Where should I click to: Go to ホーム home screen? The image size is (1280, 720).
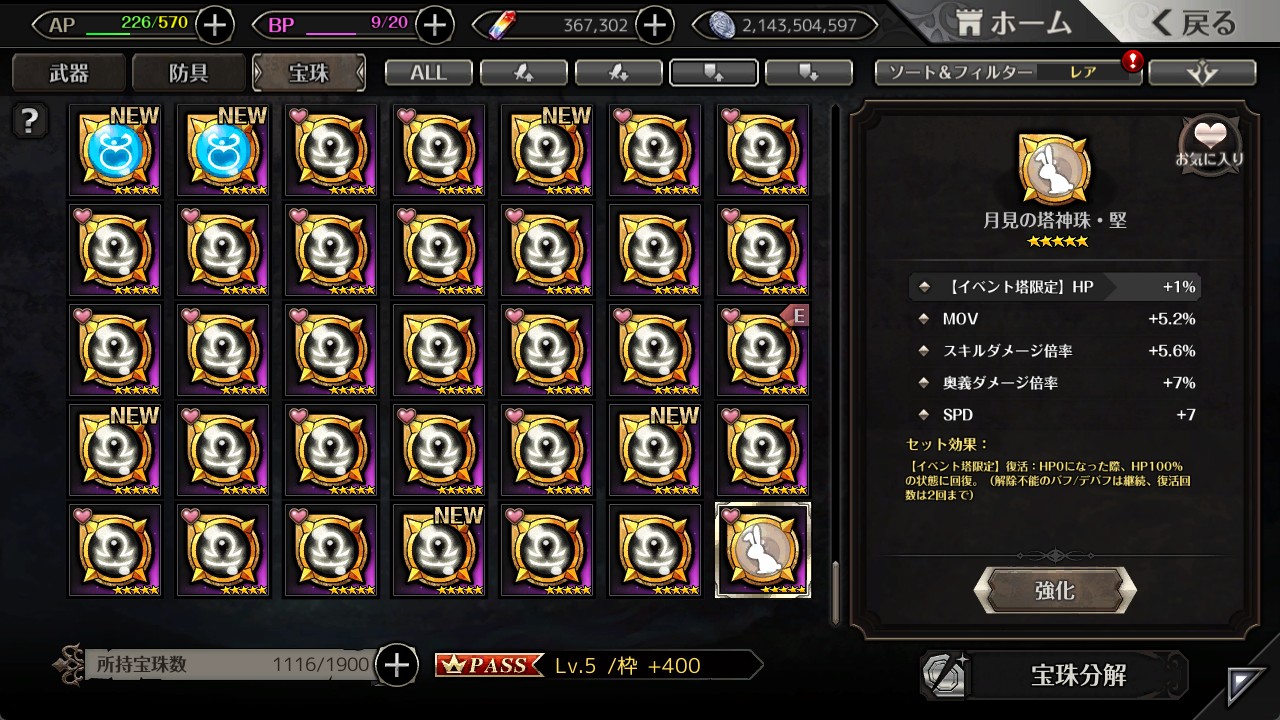click(1014, 23)
